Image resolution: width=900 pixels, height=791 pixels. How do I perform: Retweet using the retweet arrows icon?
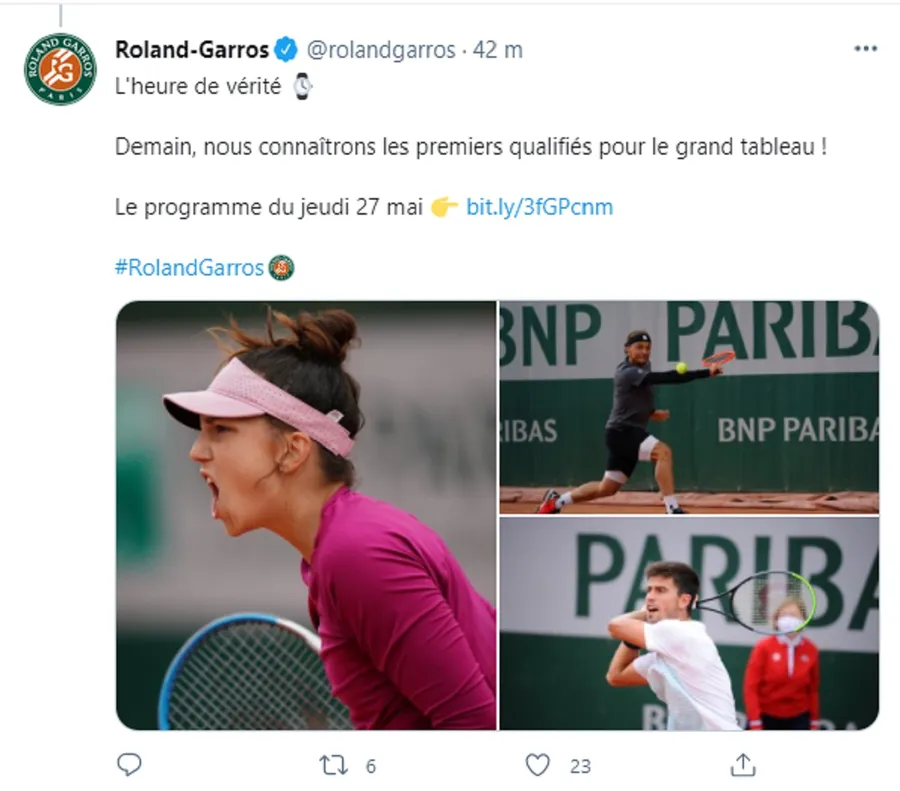pyautogui.click(x=333, y=765)
